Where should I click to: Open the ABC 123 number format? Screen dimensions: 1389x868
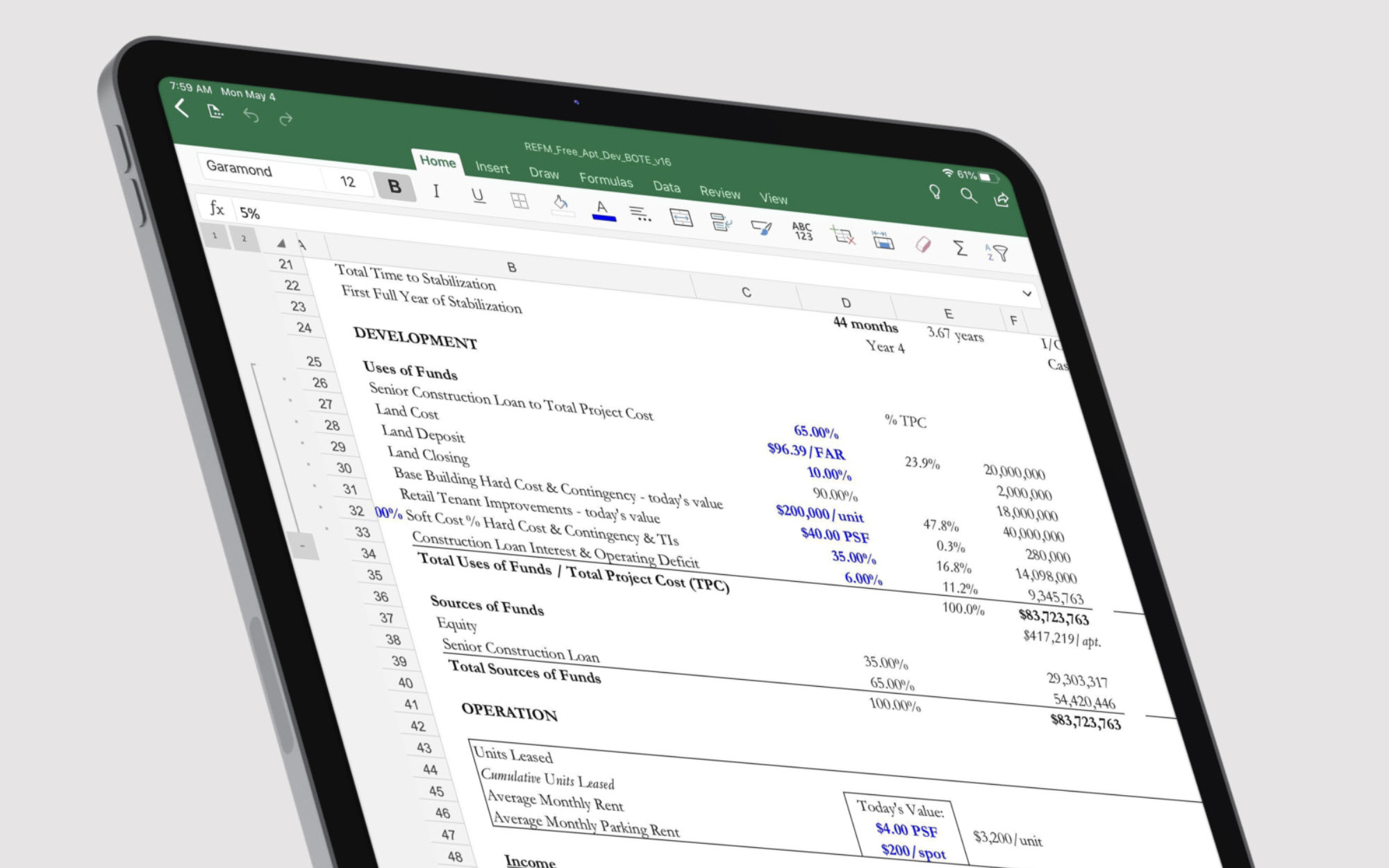(802, 231)
